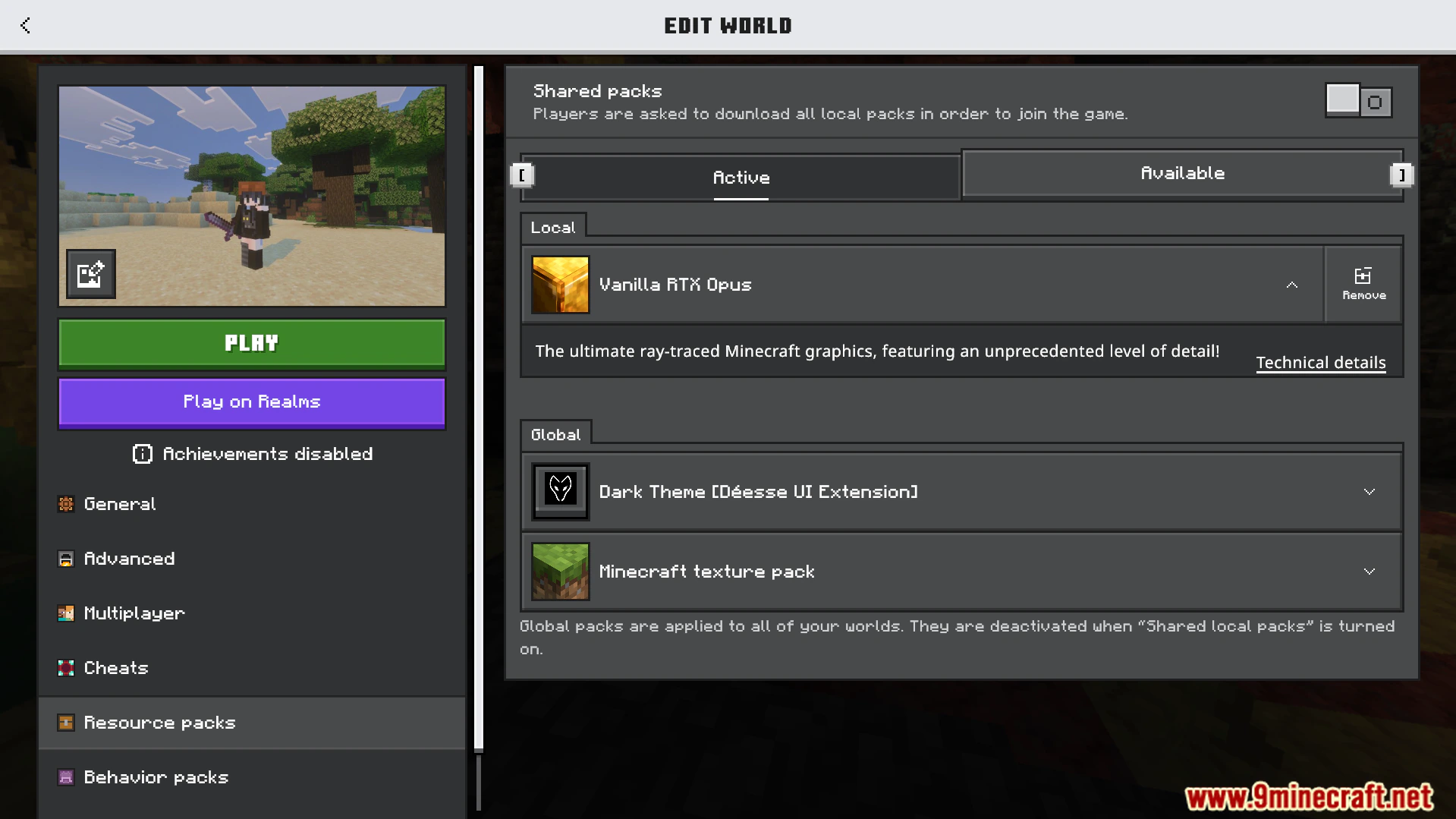Screen dimensions: 1456x819
Task: Toggle the Shared packs switch
Action: point(1358,101)
